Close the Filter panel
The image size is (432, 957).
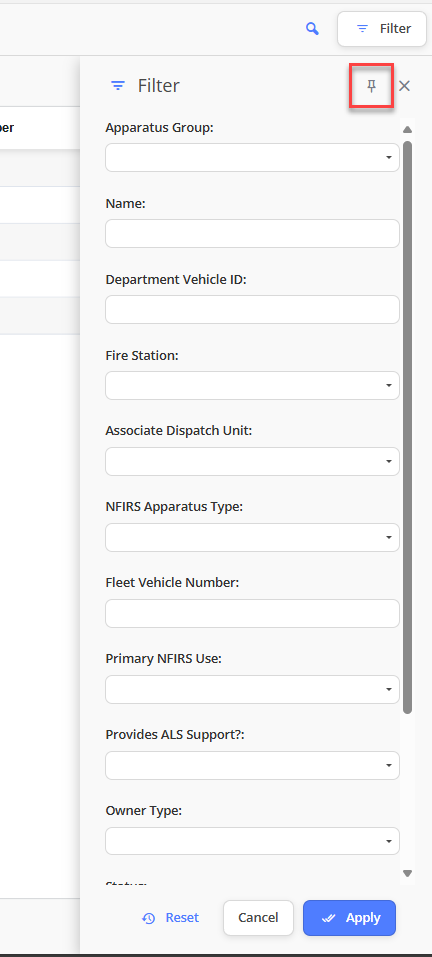(x=404, y=86)
